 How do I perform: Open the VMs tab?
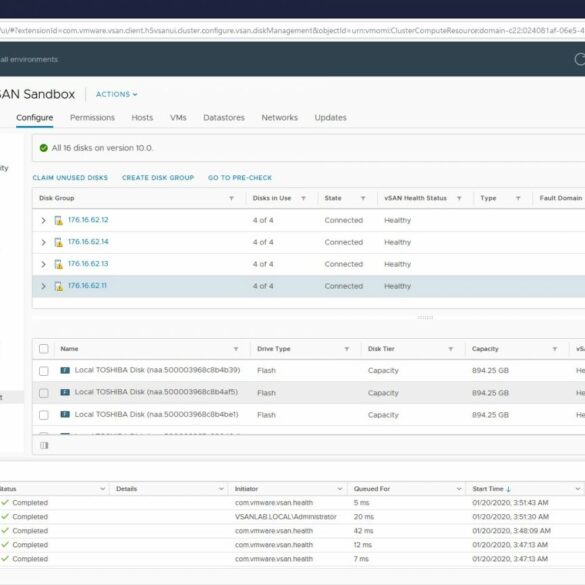178,118
